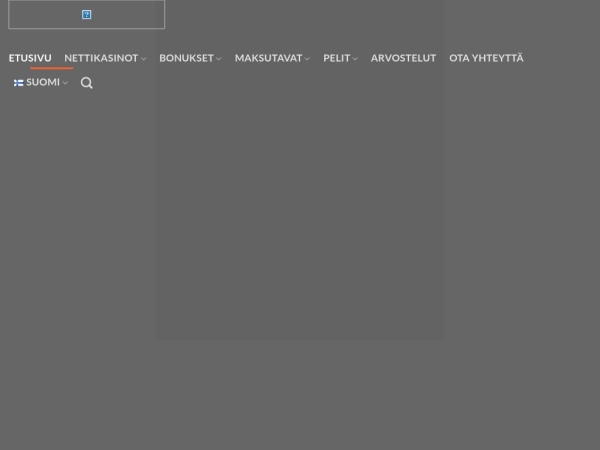This screenshot has width=600, height=450.
Task: Expand the Nettikasinot dropdown chevron
Action: click(143, 59)
